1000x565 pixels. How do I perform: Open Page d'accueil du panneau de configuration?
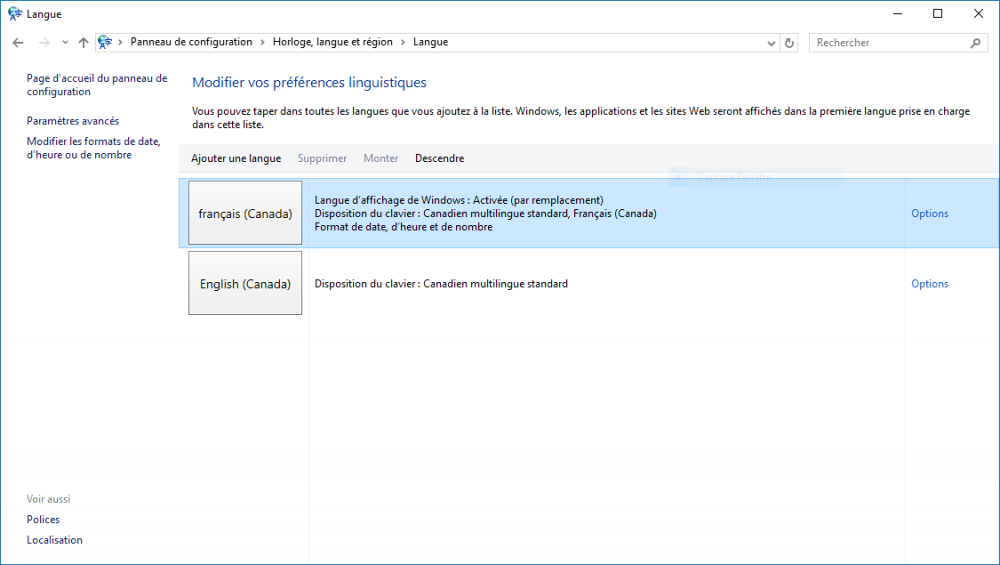[x=97, y=85]
